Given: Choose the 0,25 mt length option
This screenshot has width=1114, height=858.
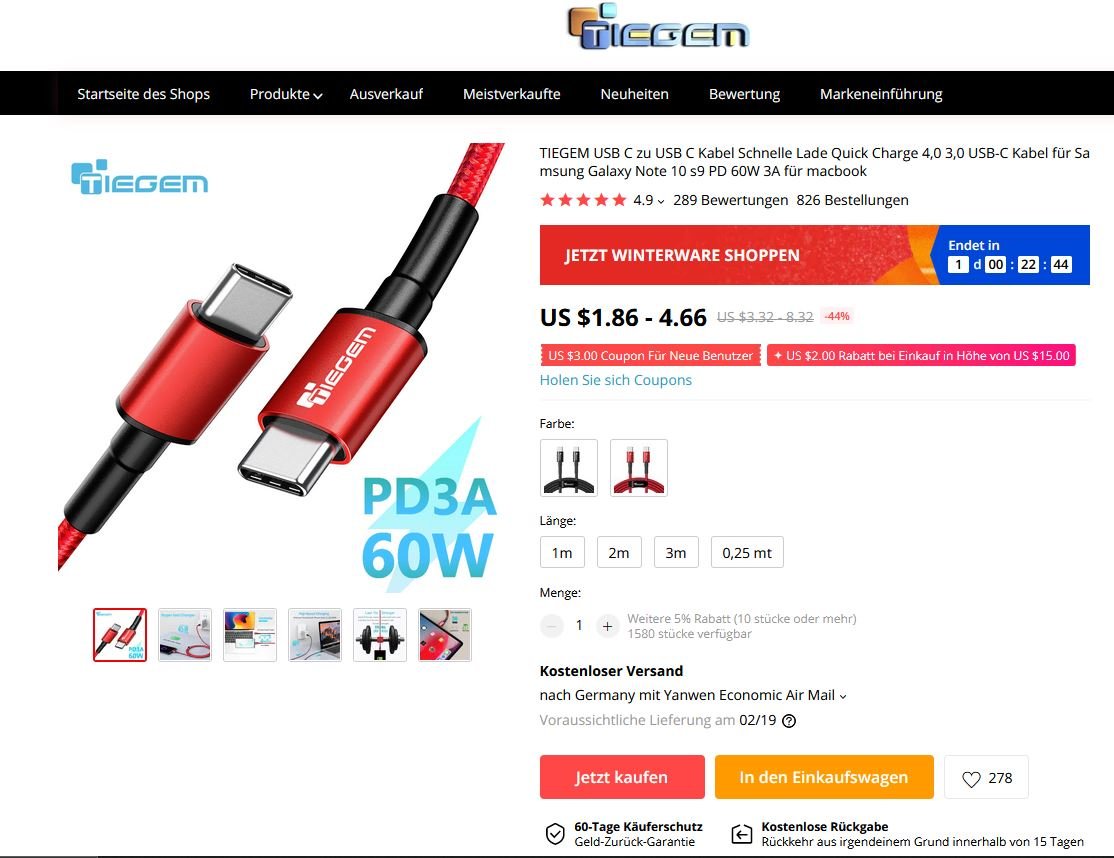Looking at the screenshot, I should coord(747,553).
